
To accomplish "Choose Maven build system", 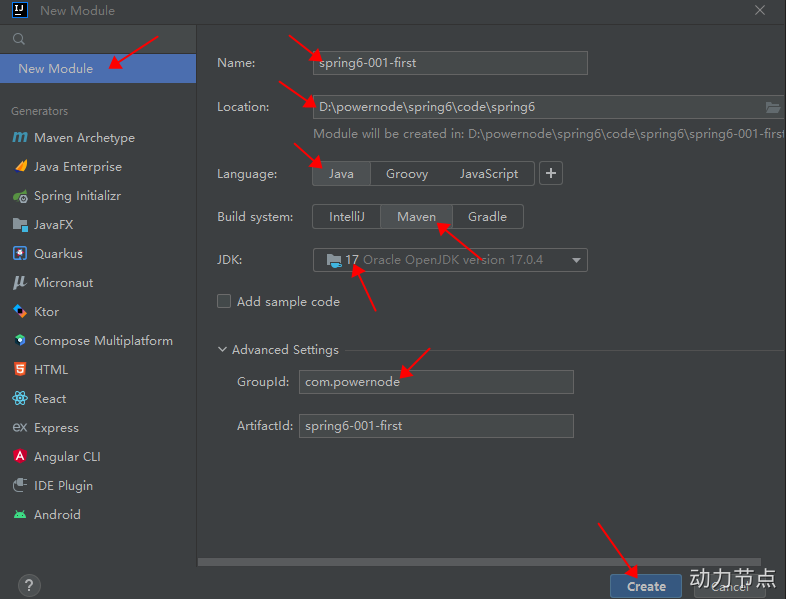I will pos(417,217).
